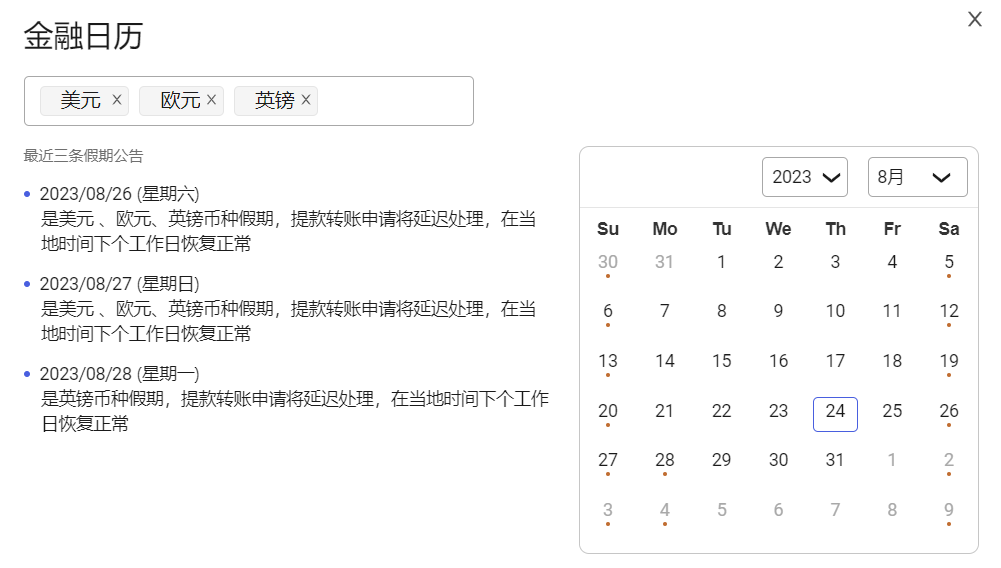Screen dimensions: 1001x568
Task: Choose August 15 in the calendar
Action: 722,362
